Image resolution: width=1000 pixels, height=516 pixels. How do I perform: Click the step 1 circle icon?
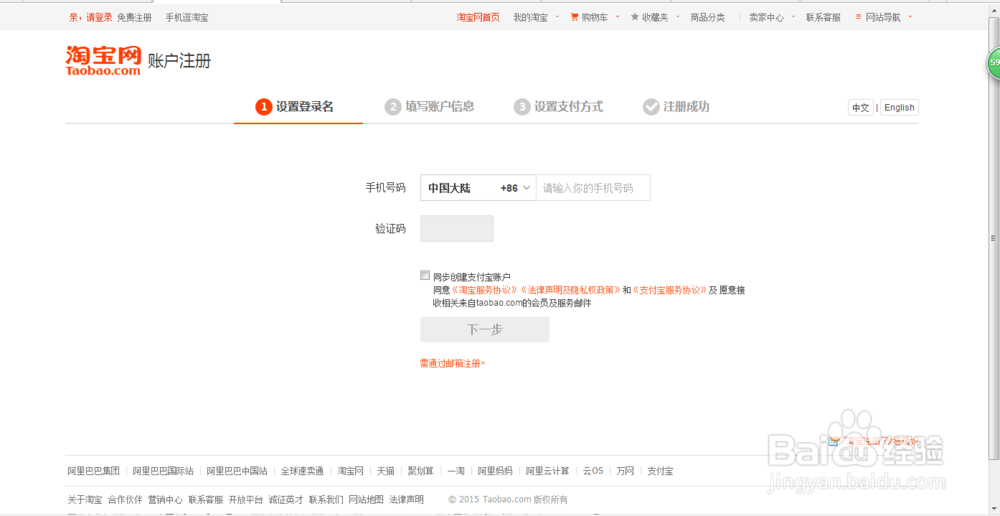pyautogui.click(x=263, y=107)
